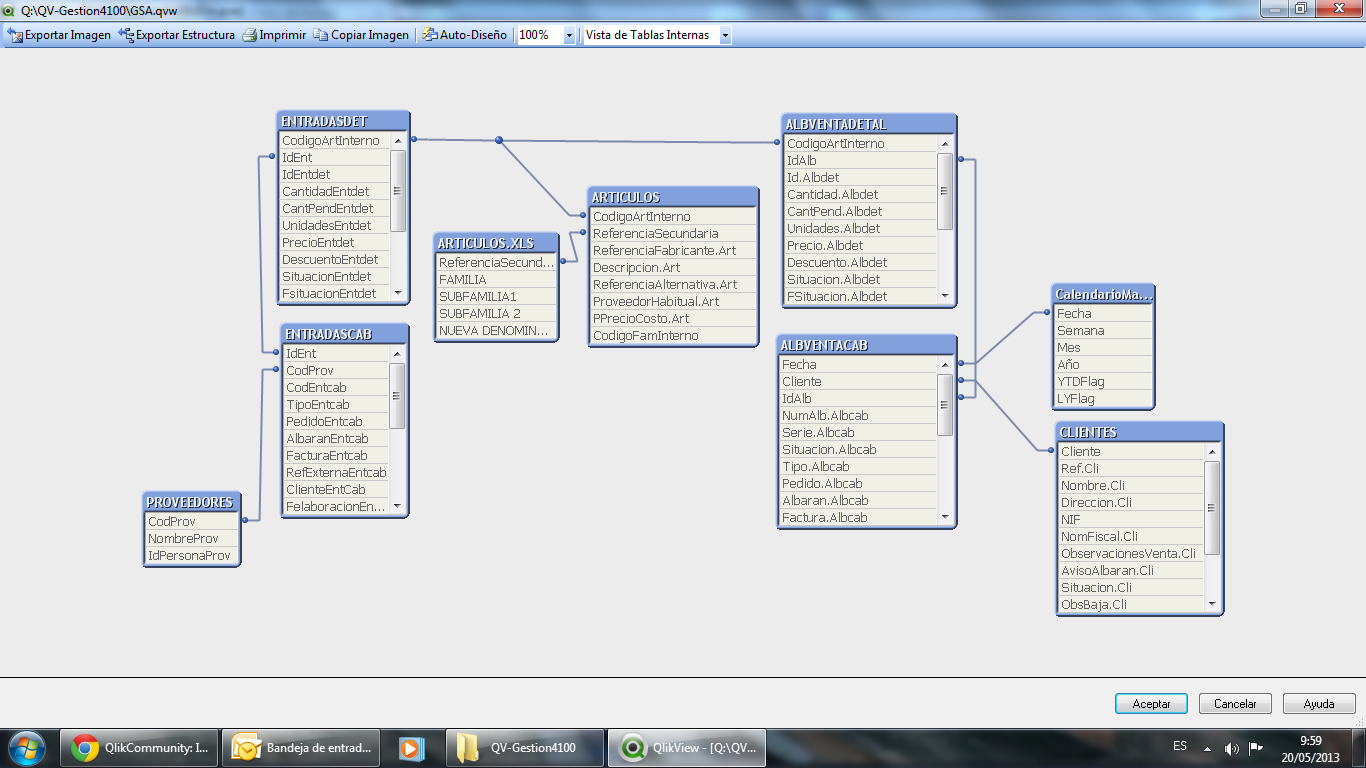1366x768 pixels.
Task: Show hidden system tray icons
Action: pos(1207,748)
